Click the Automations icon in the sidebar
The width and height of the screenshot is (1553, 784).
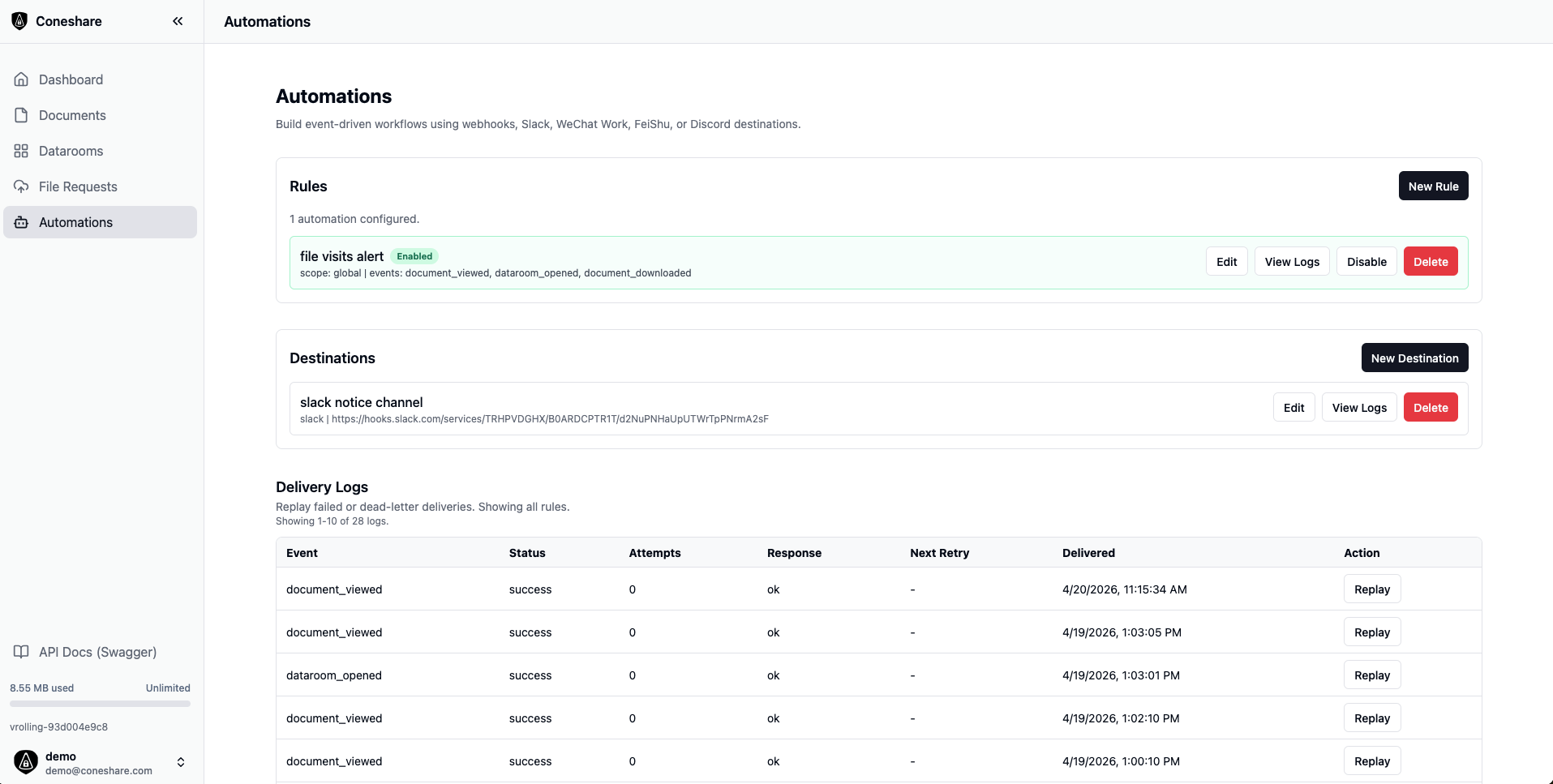click(x=21, y=222)
